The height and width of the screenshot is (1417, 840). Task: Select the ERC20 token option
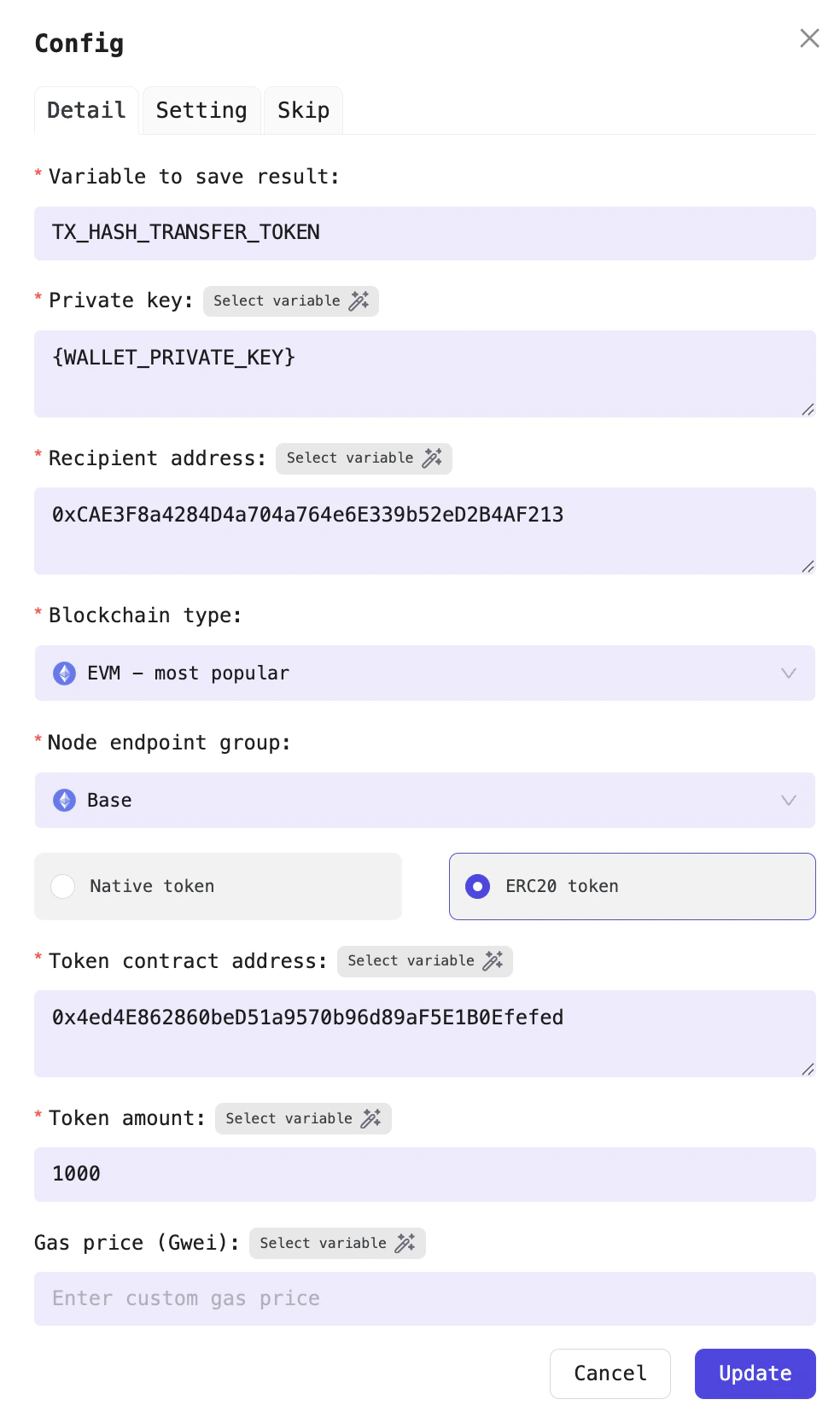[x=632, y=886]
